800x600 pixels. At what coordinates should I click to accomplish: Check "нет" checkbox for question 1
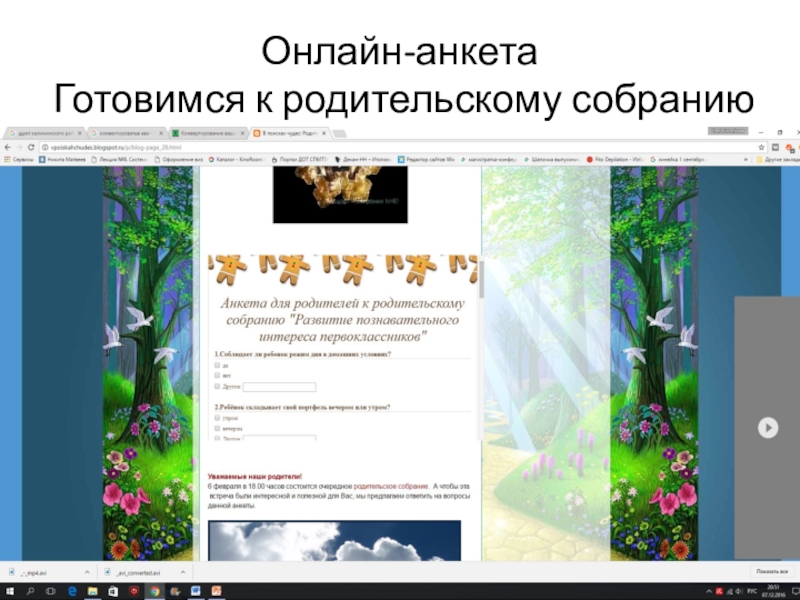coord(217,376)
